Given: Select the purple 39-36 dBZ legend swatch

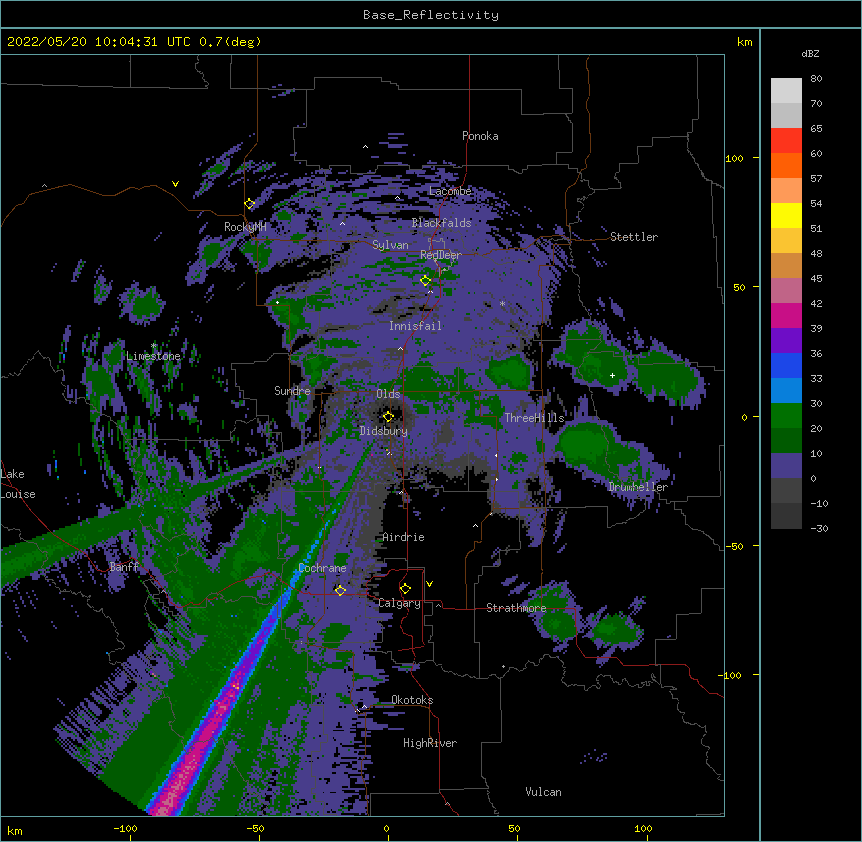Looking at the screenshot, I should pyautogui.click(x=786, y=341).
